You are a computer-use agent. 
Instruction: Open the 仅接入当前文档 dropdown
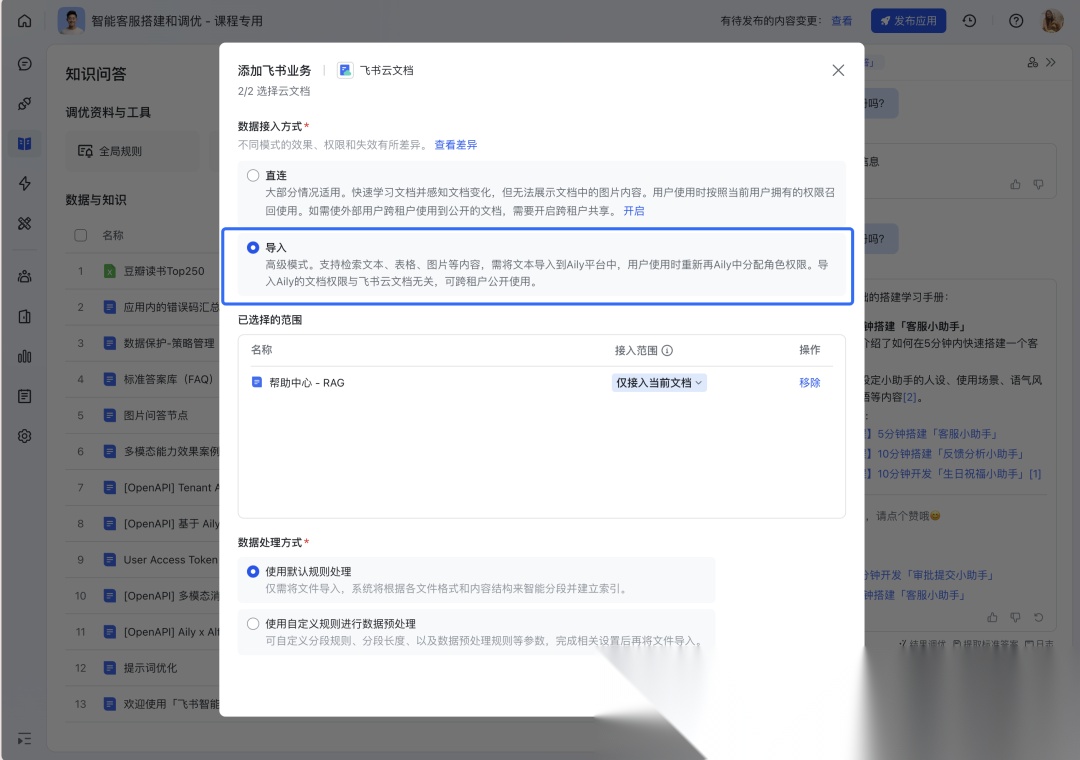(659, 382)
